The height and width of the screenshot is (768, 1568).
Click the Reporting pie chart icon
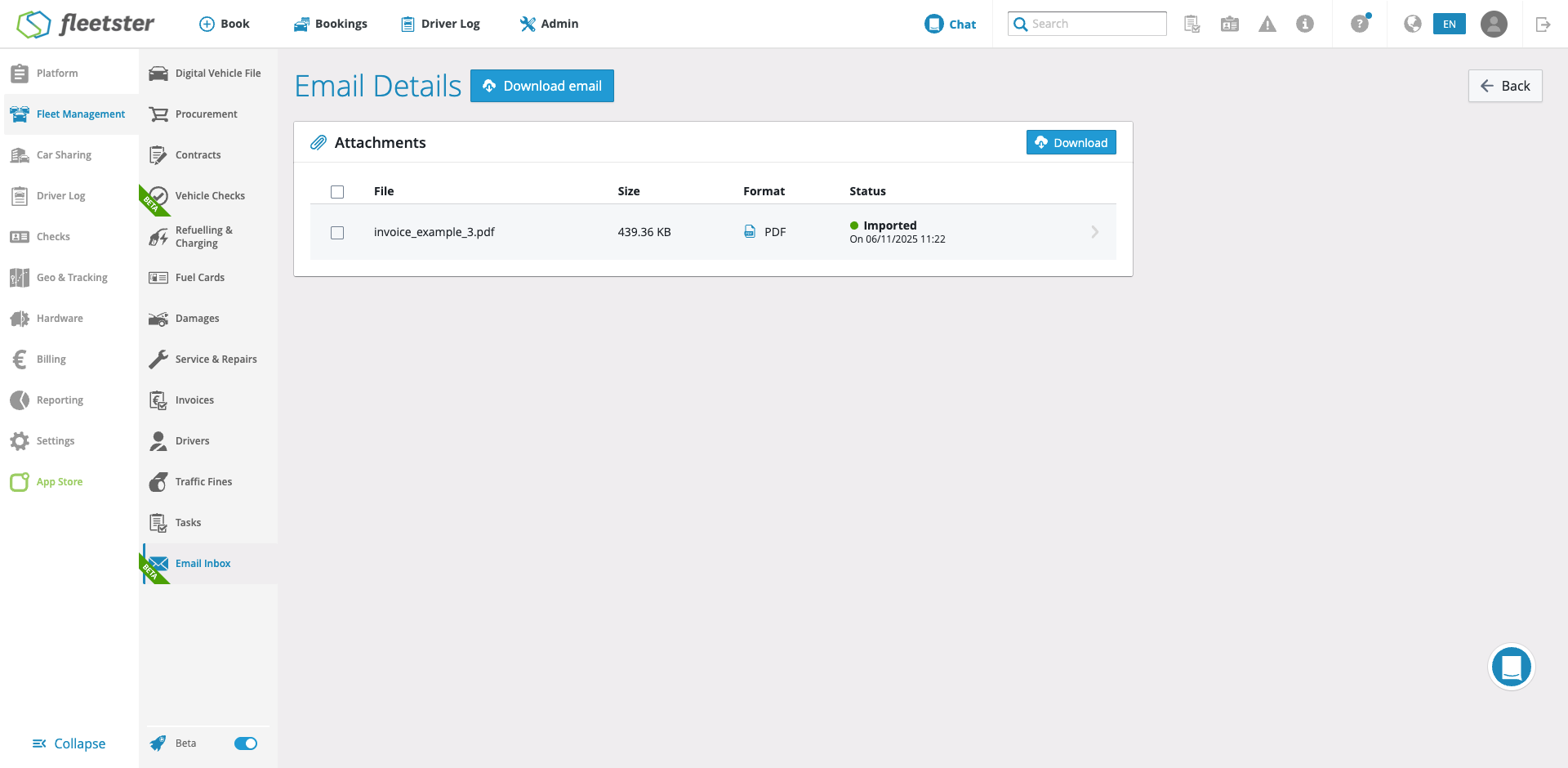(20, 400)
